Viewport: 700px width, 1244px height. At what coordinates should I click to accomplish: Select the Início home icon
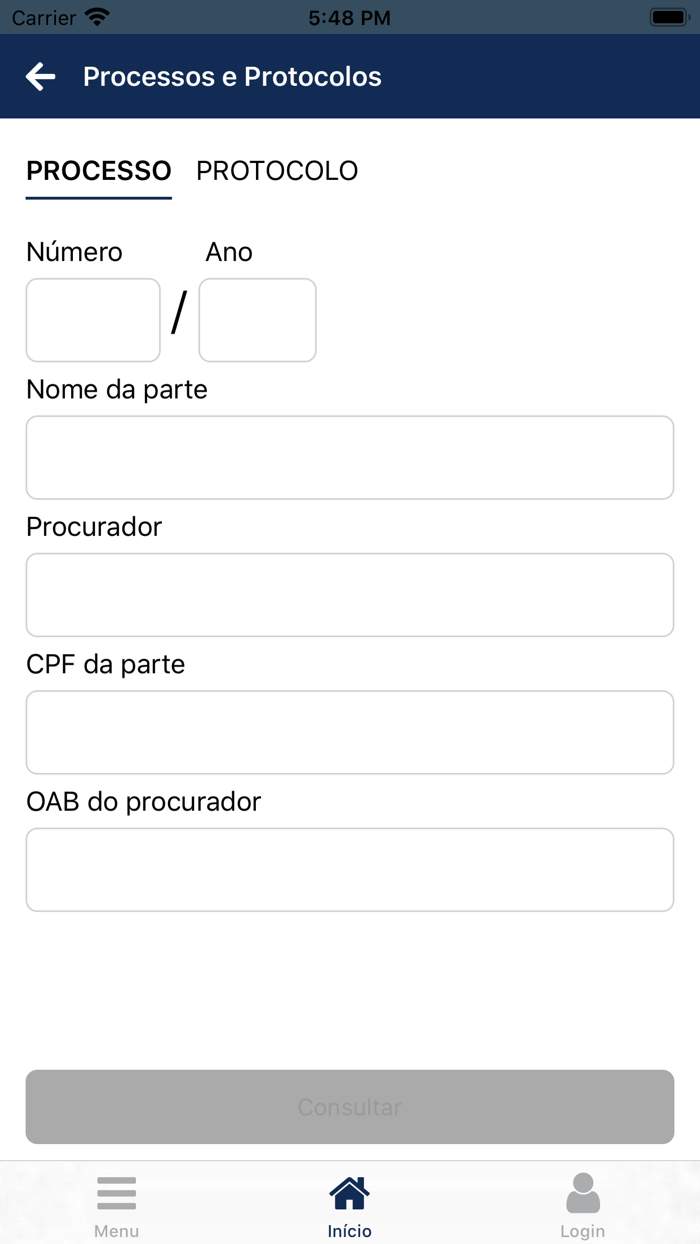(349, 1190)
